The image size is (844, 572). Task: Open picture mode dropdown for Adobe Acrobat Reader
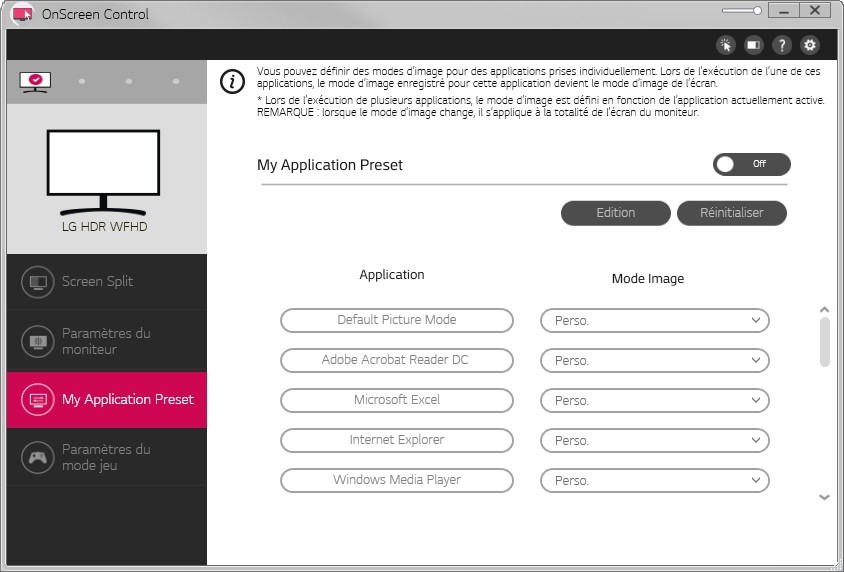[x=655, y=361]
